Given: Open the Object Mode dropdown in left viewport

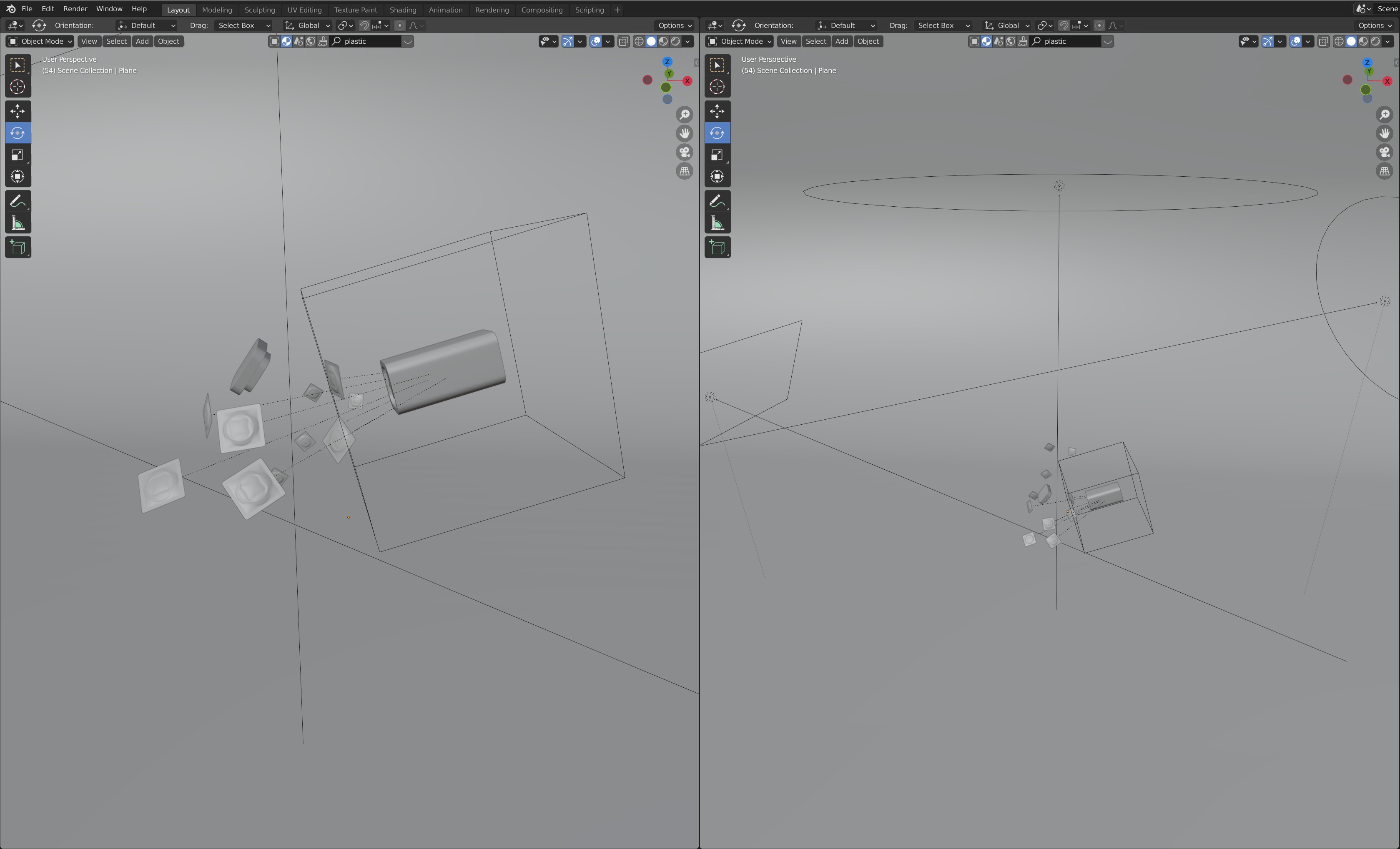Looking at the screenshot, I should click(x=40, y=41).
